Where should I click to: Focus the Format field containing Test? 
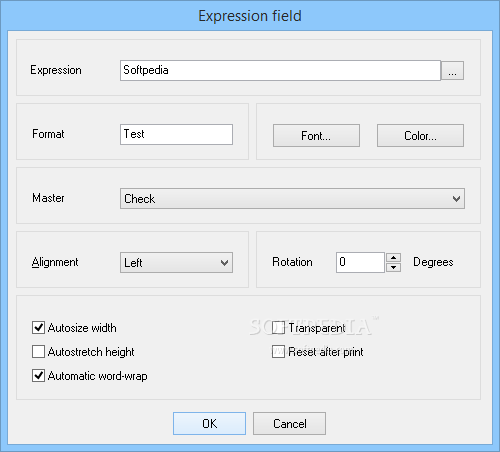coord(176,134)
